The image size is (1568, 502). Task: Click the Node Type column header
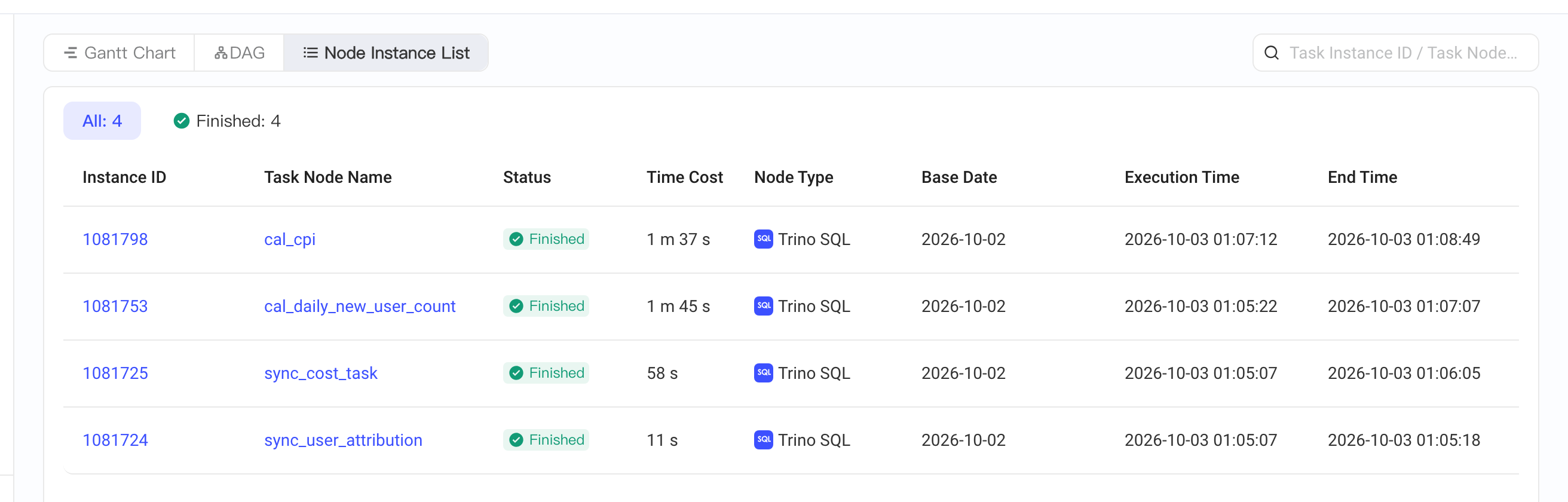pyautogui.click(x=794, y=177)
